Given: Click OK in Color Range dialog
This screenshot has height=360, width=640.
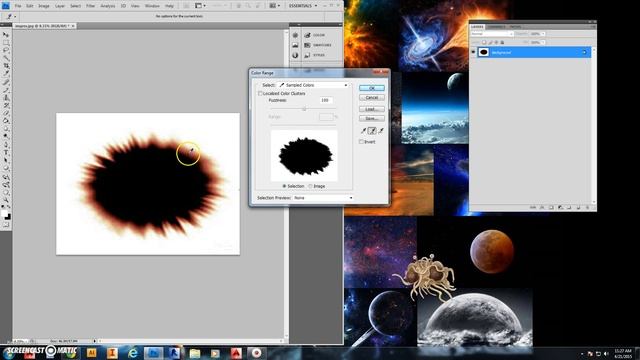Looking at the screenshot, I should pos(372,88).
